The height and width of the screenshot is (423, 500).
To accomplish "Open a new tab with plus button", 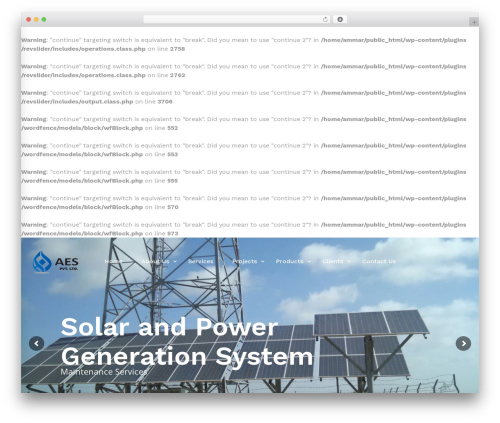I will point(474,22).
